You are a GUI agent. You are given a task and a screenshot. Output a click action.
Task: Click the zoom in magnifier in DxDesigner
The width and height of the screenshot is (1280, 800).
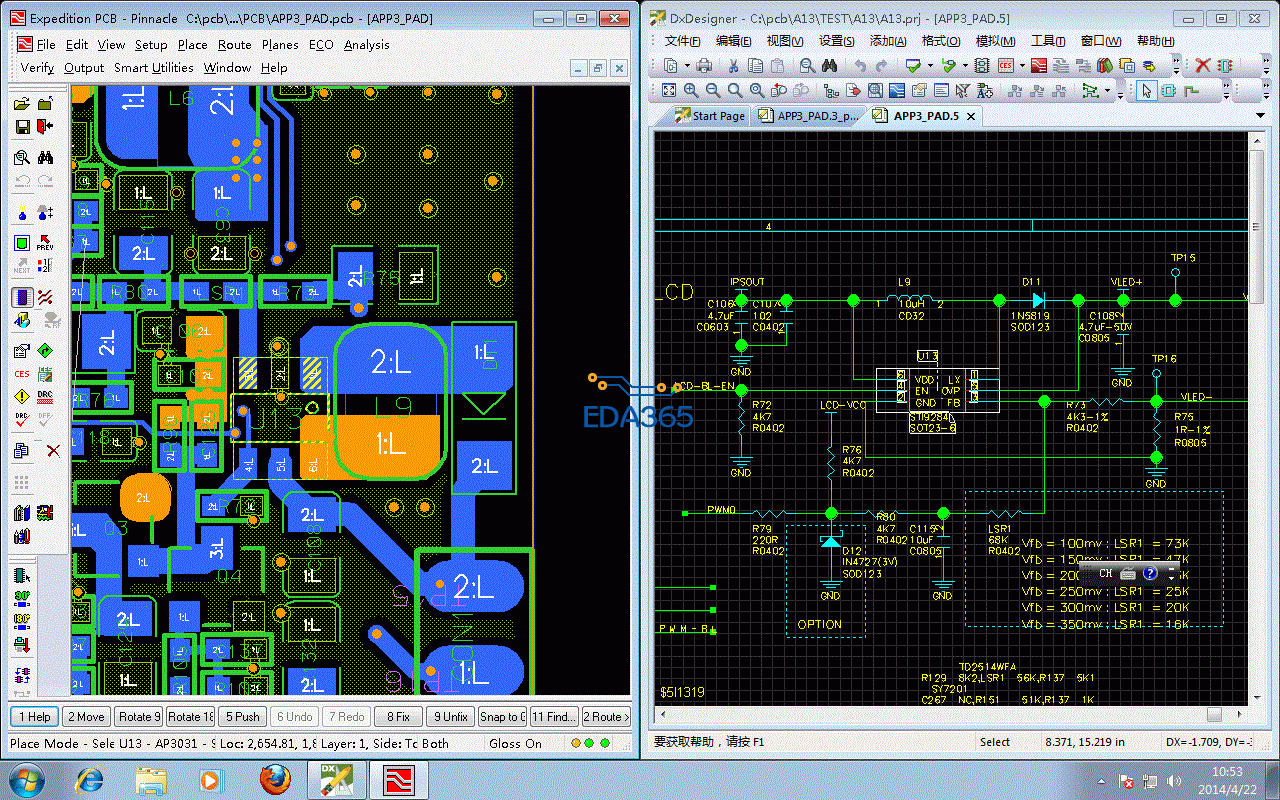coord(691,91)
